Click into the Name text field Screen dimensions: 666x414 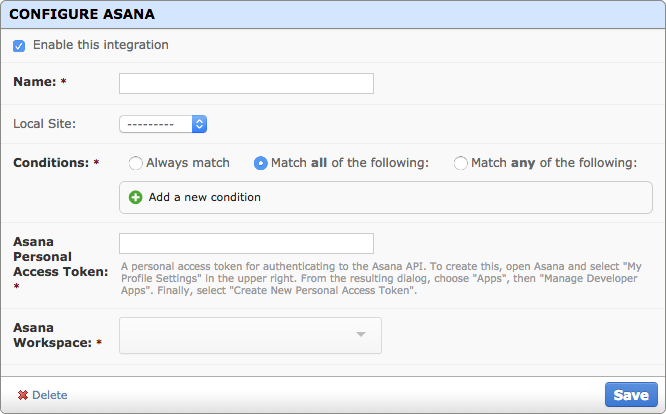click(246, 83)
